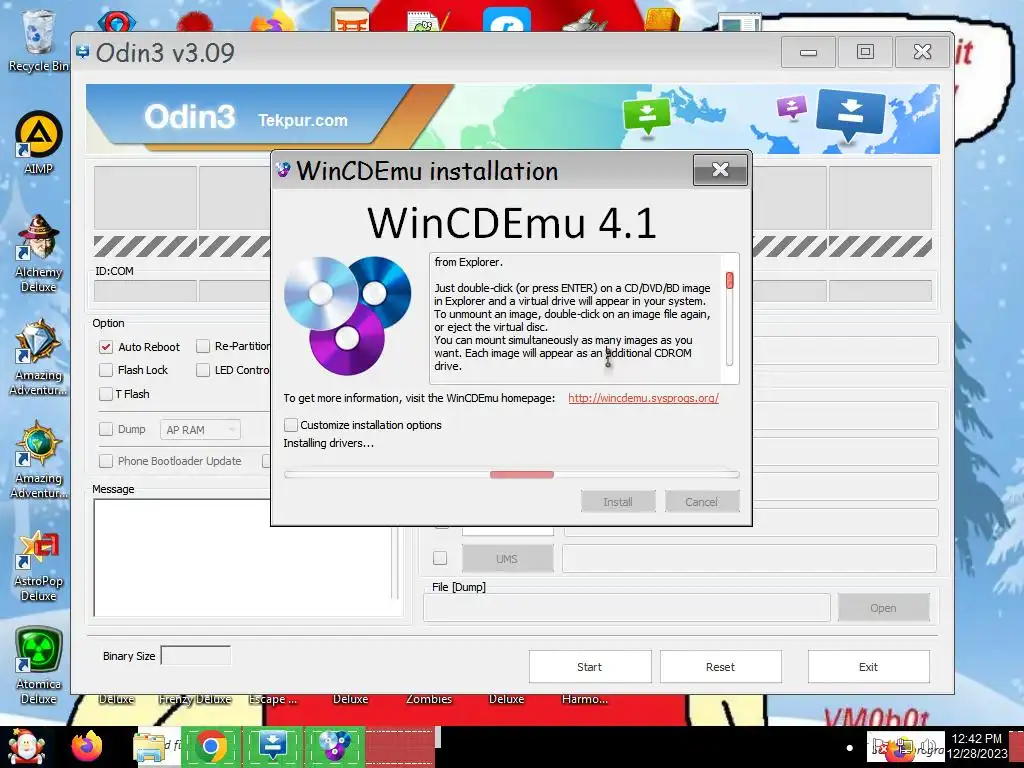Switch to Odin3 taskbar button
Image resolution: width=1024 pixels, height=768 pixels.
[x=272, y=746]
